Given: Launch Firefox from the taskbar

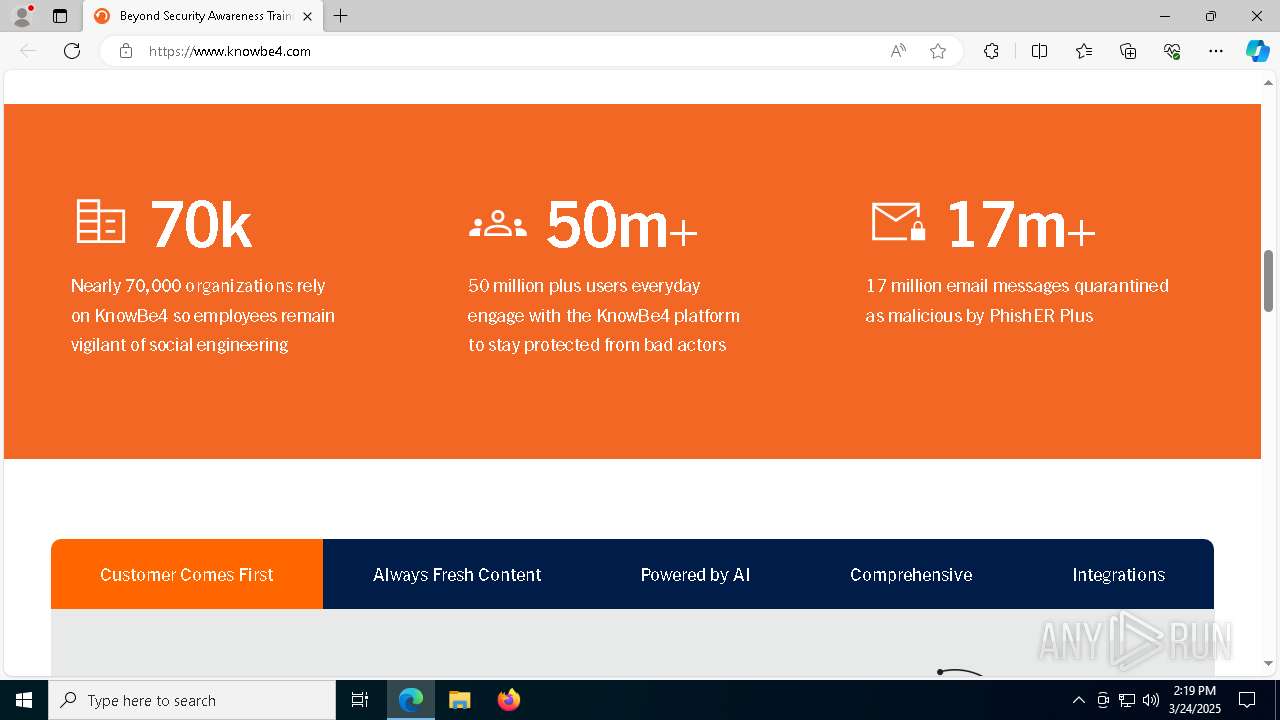Looking at the screenshot, I should [509, 700].
